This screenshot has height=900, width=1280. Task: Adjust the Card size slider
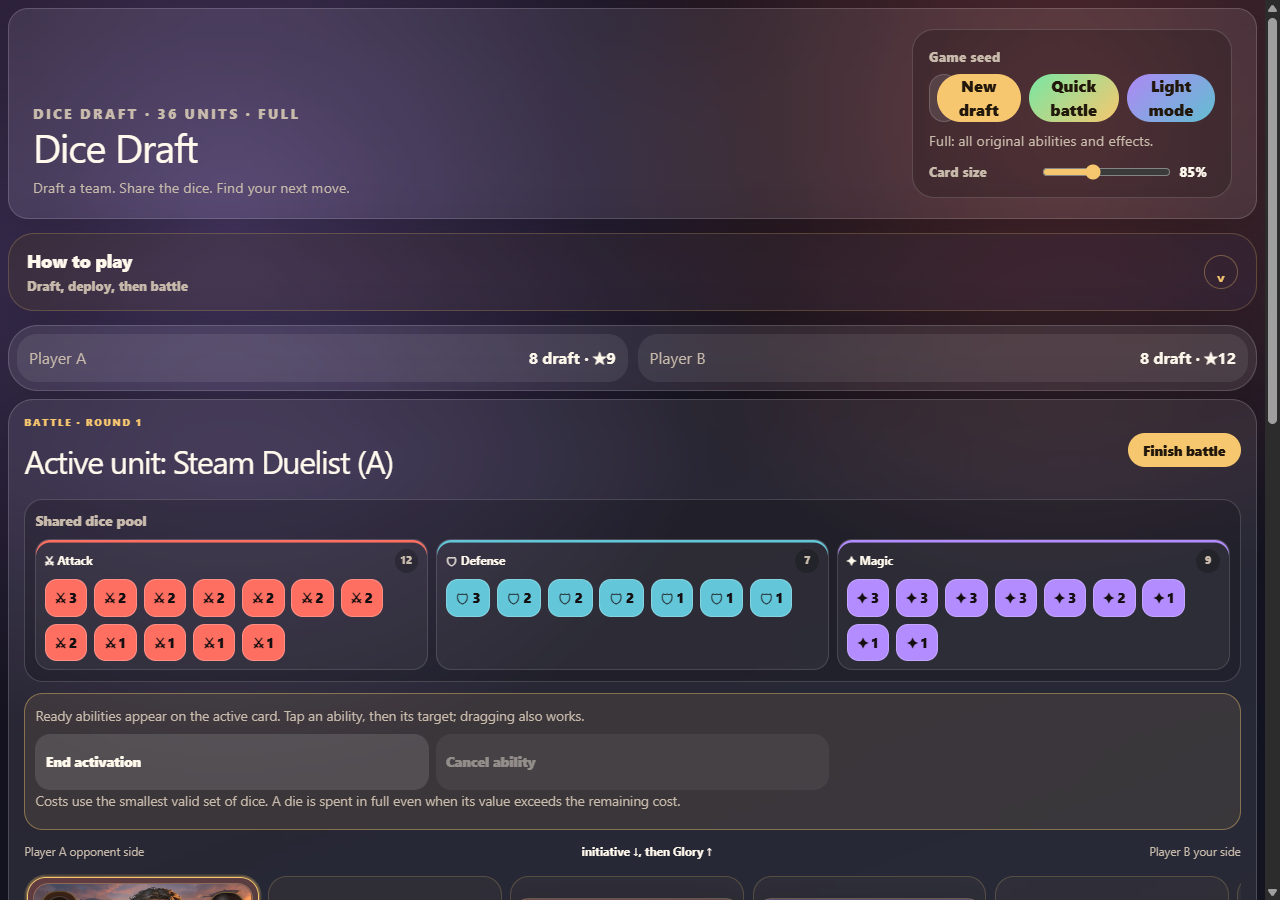[x=1106, y=172]
